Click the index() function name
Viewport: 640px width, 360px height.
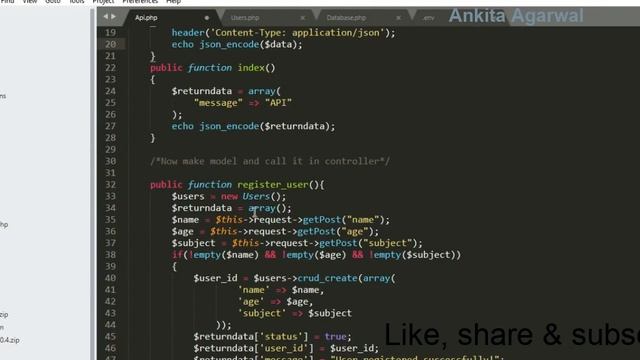point(251,68)
